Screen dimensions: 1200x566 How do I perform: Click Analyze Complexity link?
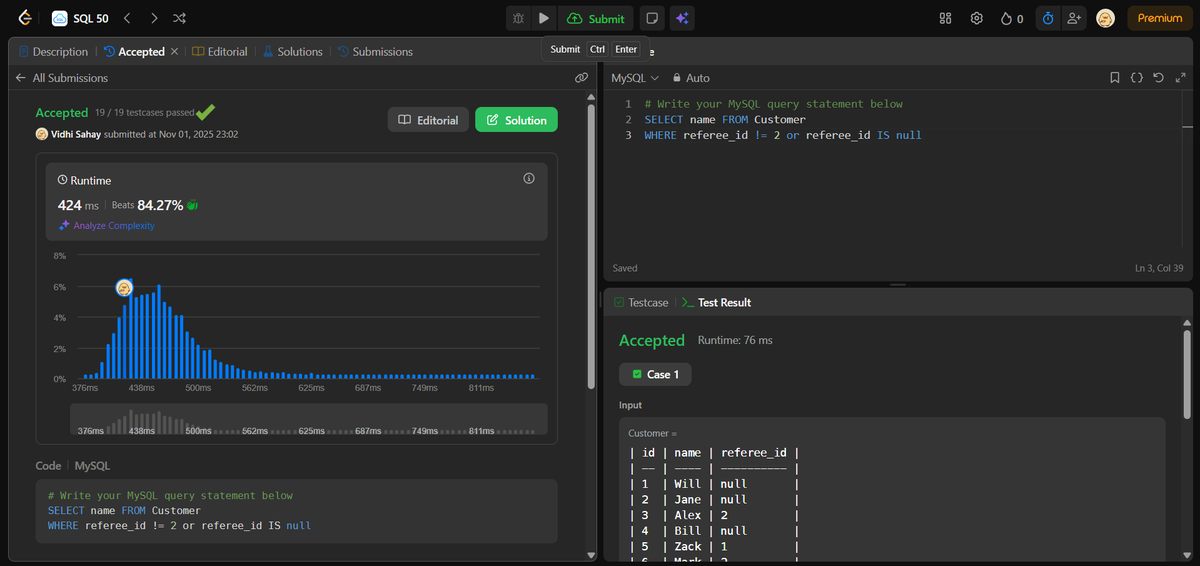click(x=106, y=226)
